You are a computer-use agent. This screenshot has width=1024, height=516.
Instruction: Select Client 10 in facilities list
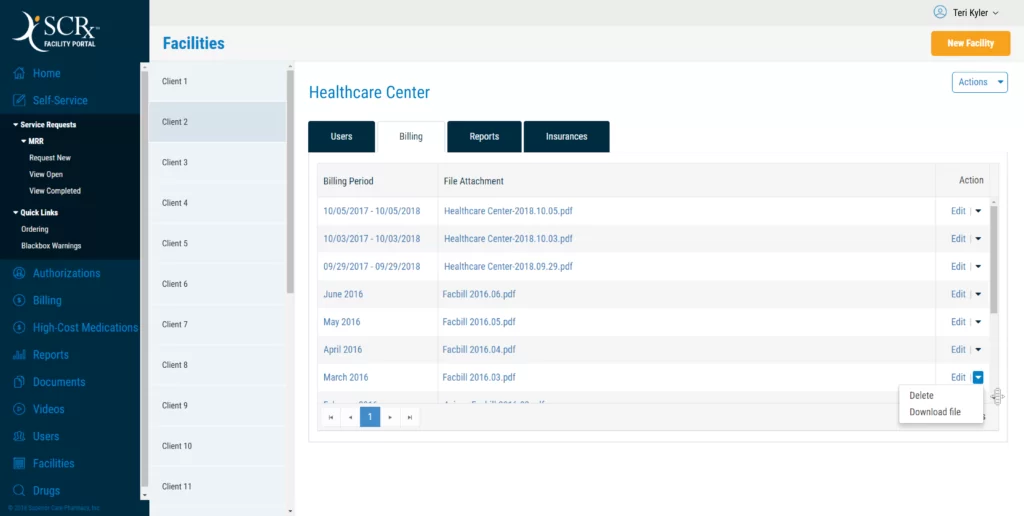click(217, 445)
